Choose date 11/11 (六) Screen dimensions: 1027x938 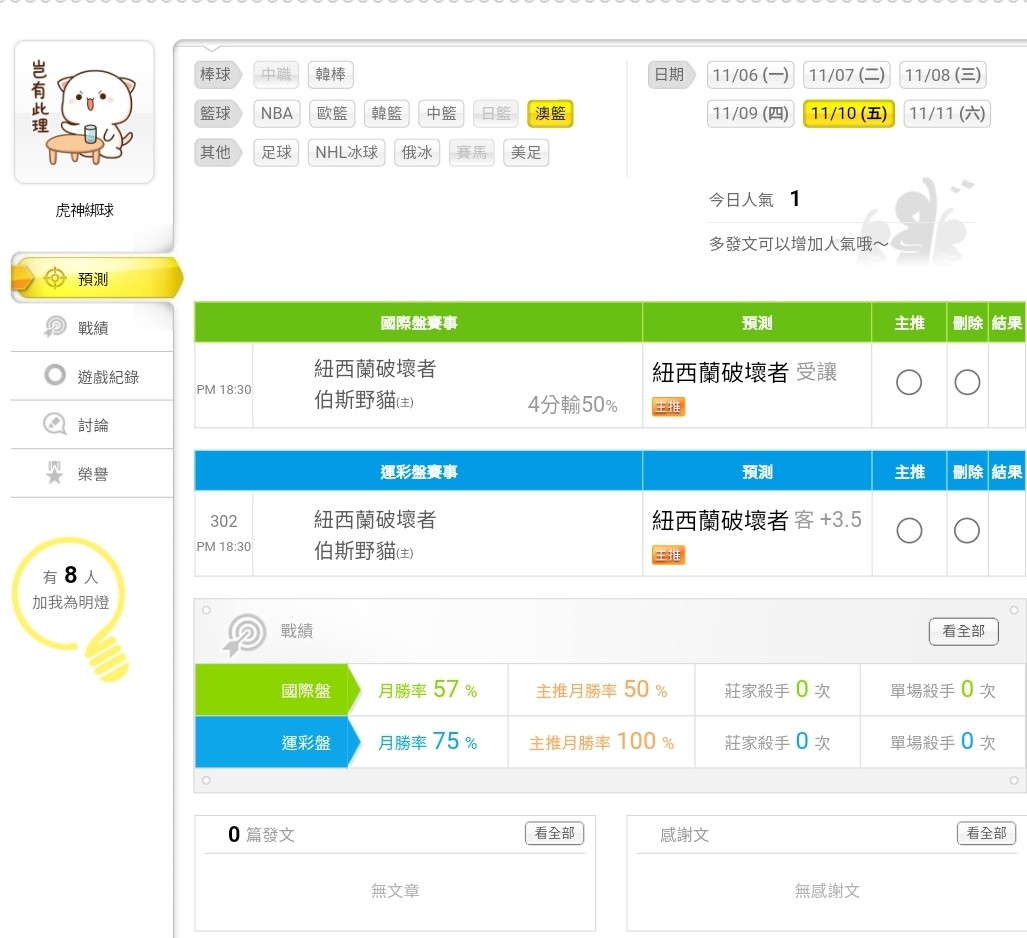click(947, 113)
